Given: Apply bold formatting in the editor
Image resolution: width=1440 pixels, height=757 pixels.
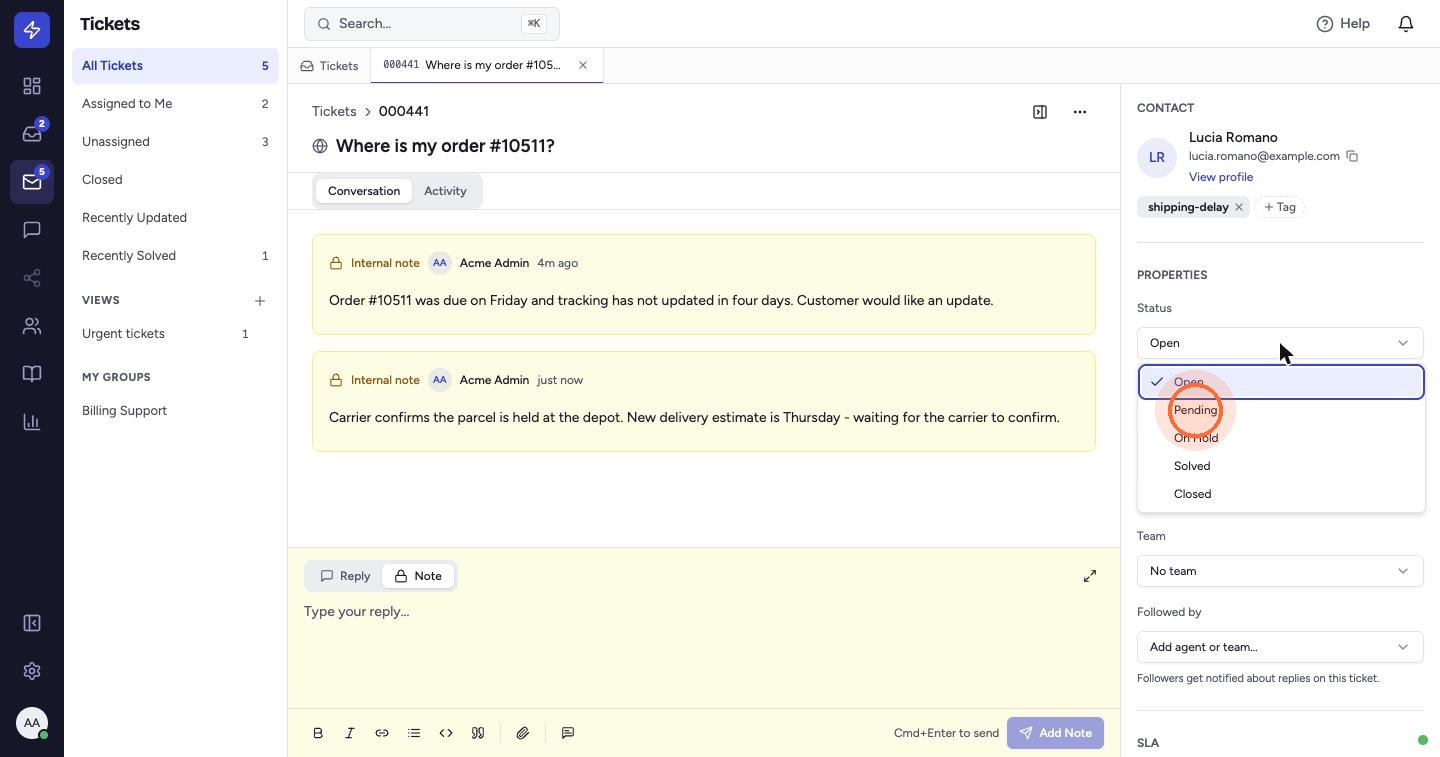Looking at the screenshot, I should 318,733.
